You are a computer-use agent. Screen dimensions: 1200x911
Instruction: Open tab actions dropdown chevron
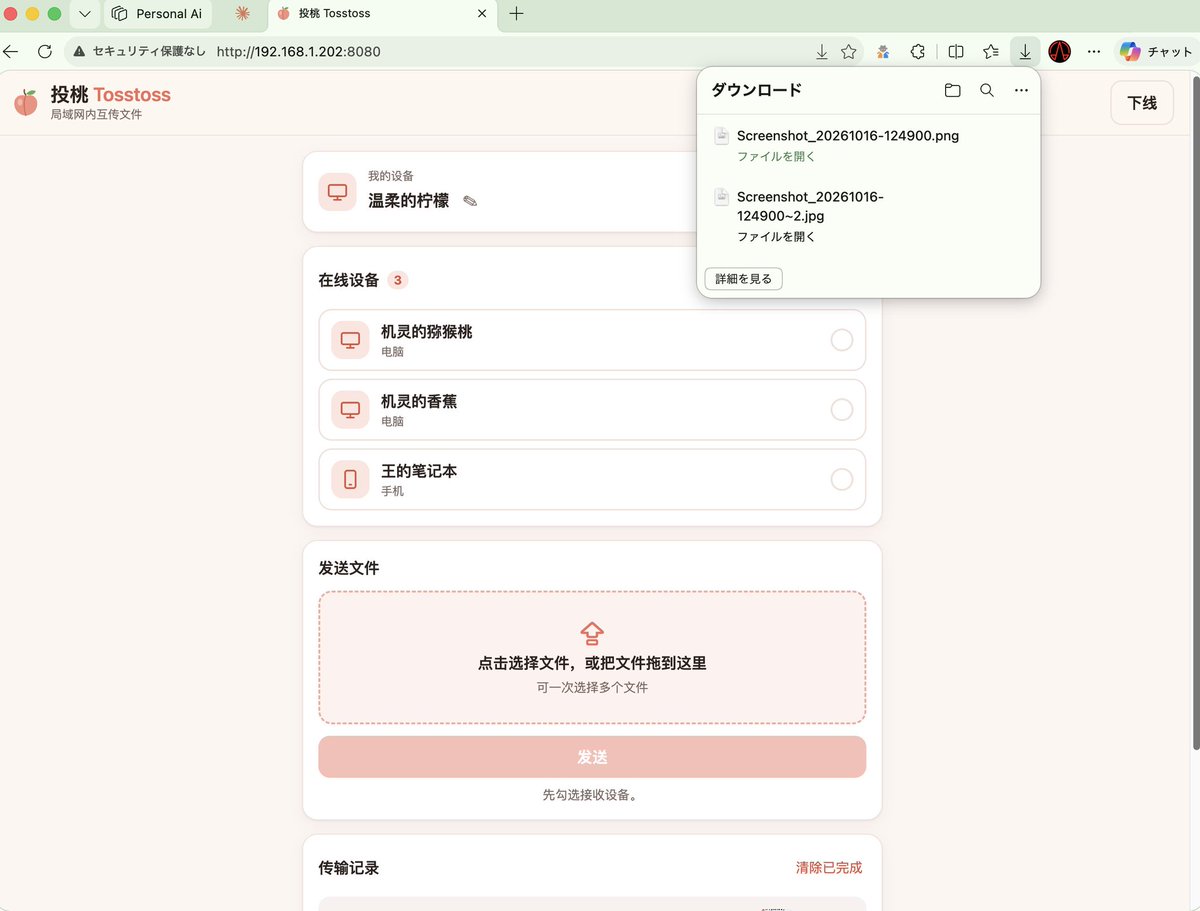click(x=85, y=14)
